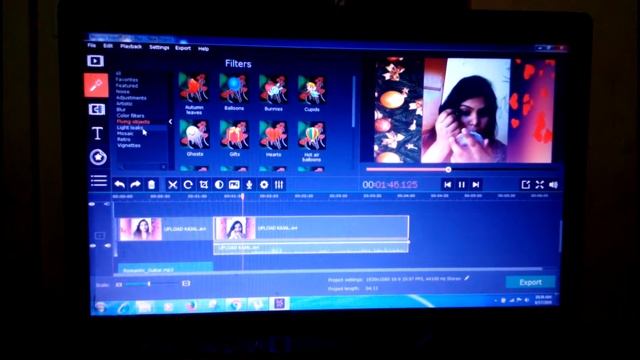
Task: Skip to next frame button
Action: click(x=476, y=185)
